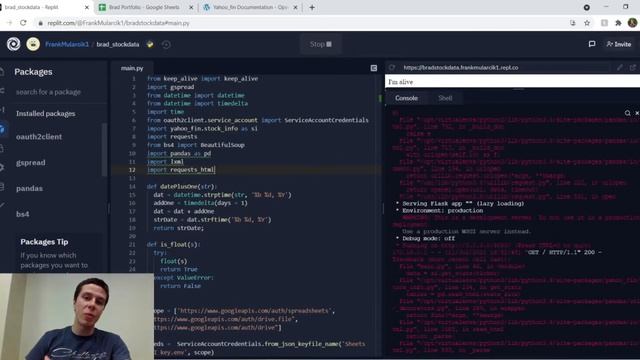Open the Files icon in left sidebar
Viewport: 640px width, 360px height.
click(2, 72)
